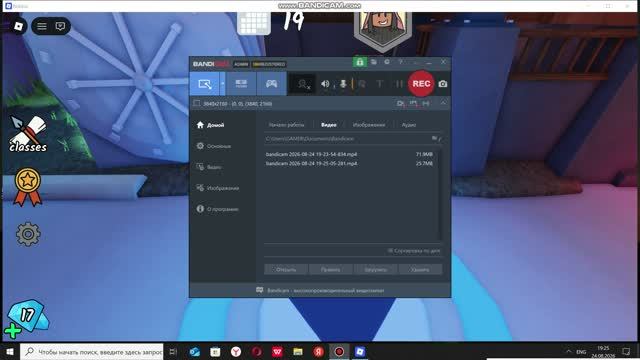
Task: Click the file list vertical scrollbar
Action: (x=440, y=195)
